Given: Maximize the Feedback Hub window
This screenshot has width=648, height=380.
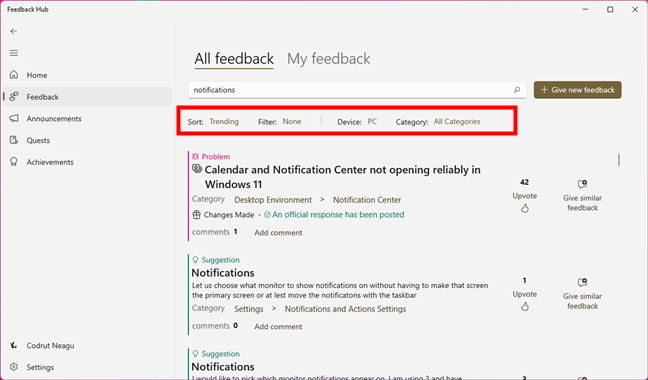Looking at the screenshot, I should click(610, 10).
